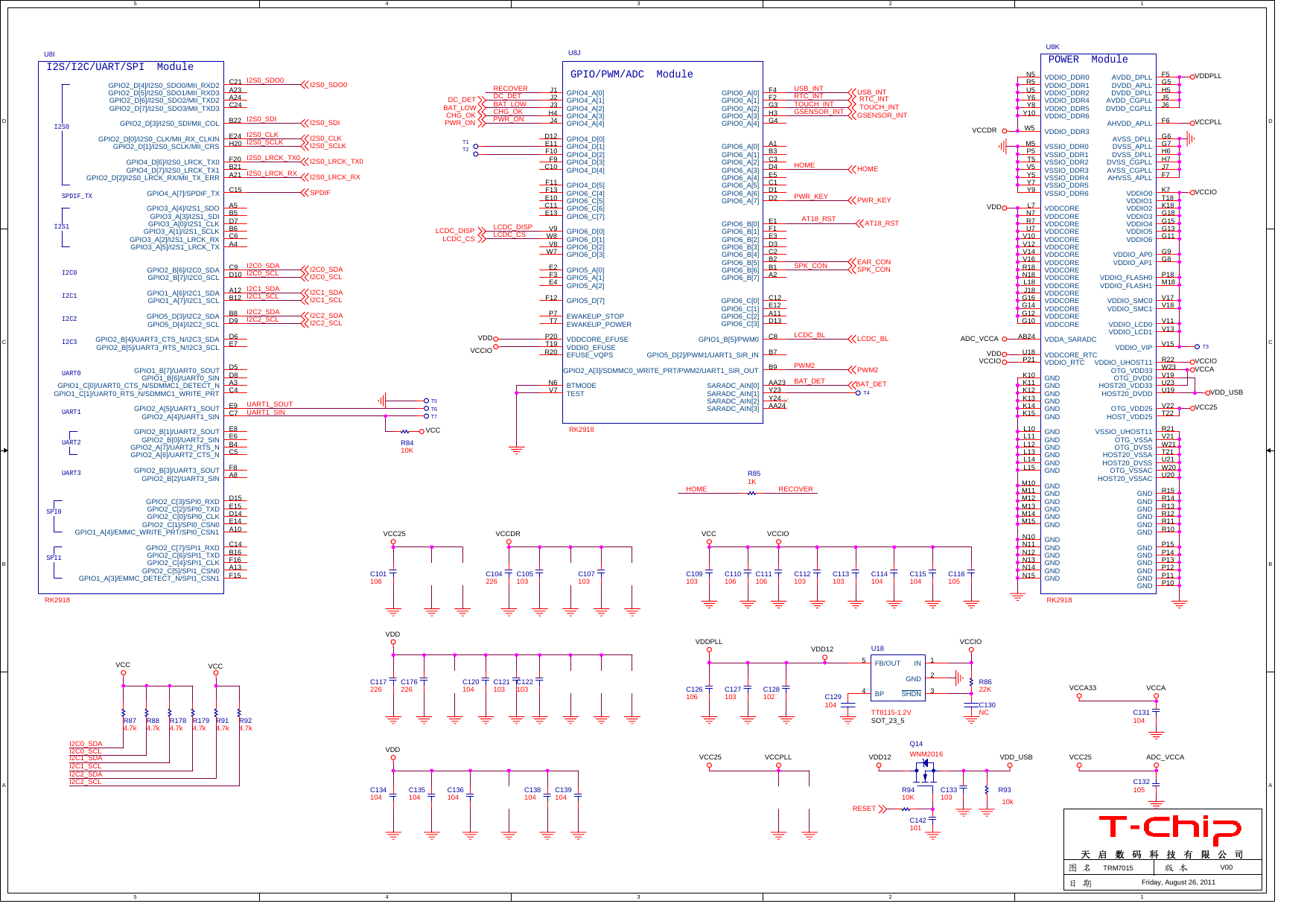Click the I2S0_LRCK_RX port symbol
Screen dimensions: 1307x924
pyautogui.click(x=305, y=177)
